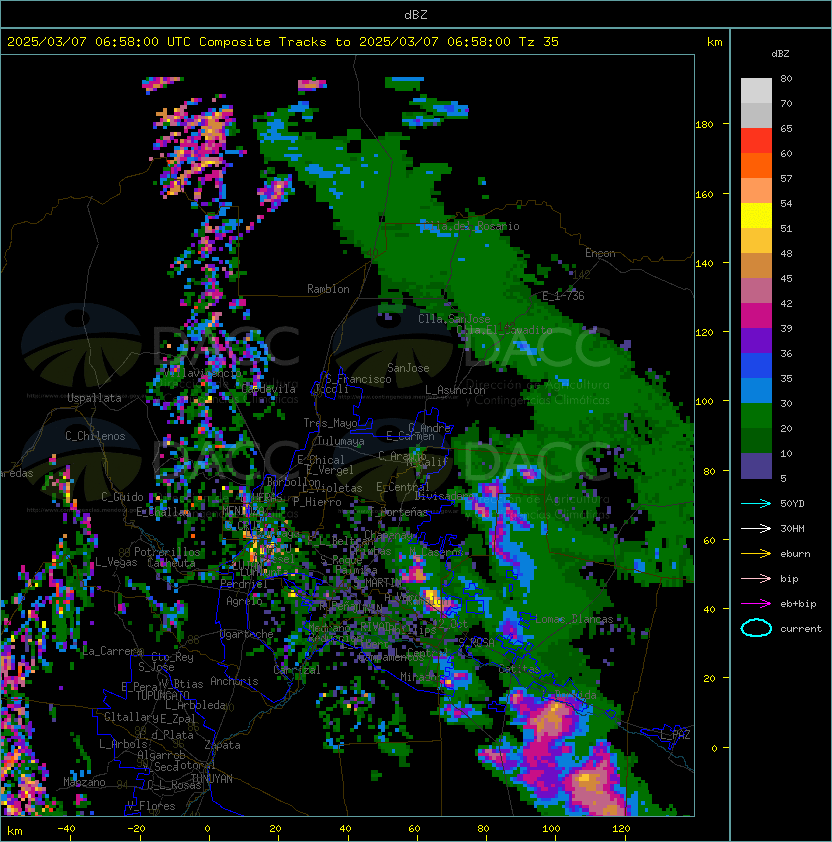
Task: Pick the slate purple 10 dBZ legend swatch
Action: 756,466
